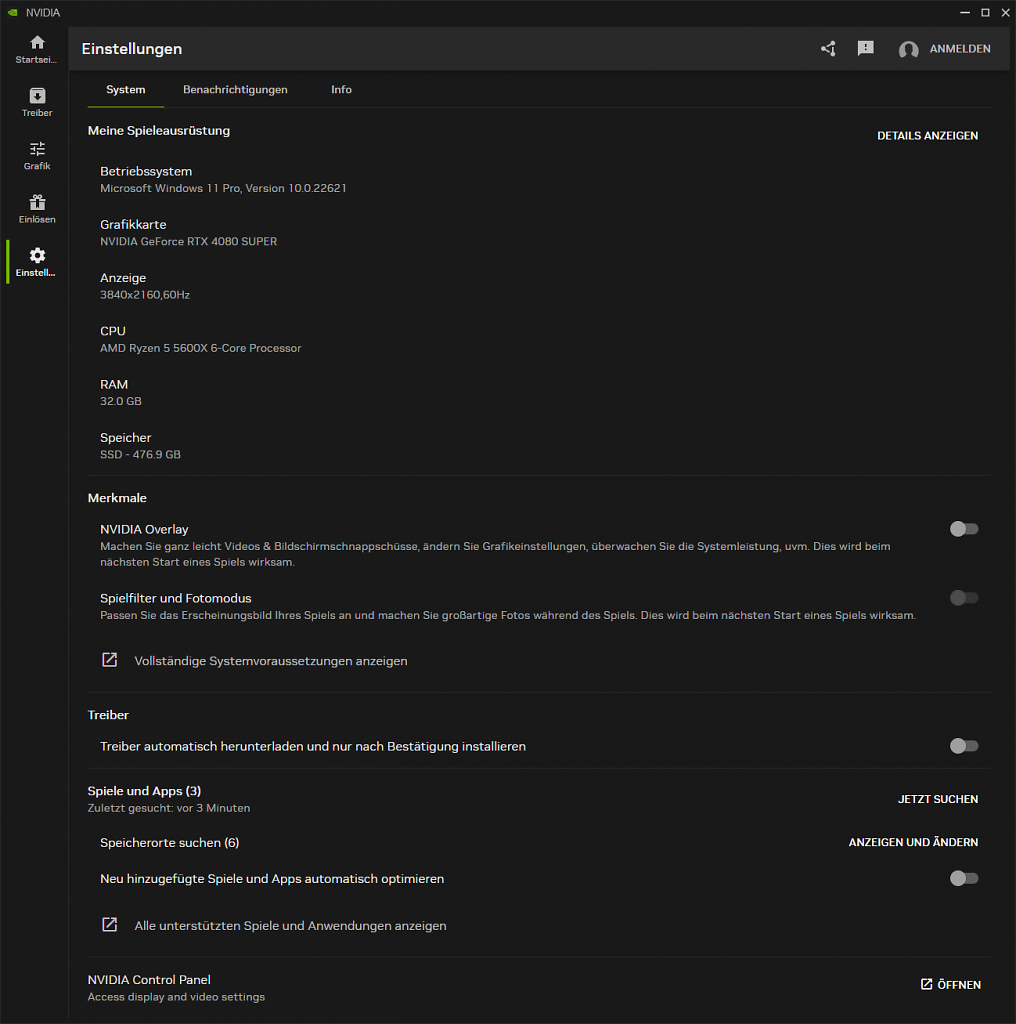Image resolution: width=1016 pixels, height=1024 pixels.
Task: Click the share icon in header
Action: click(x=829, y=49)
